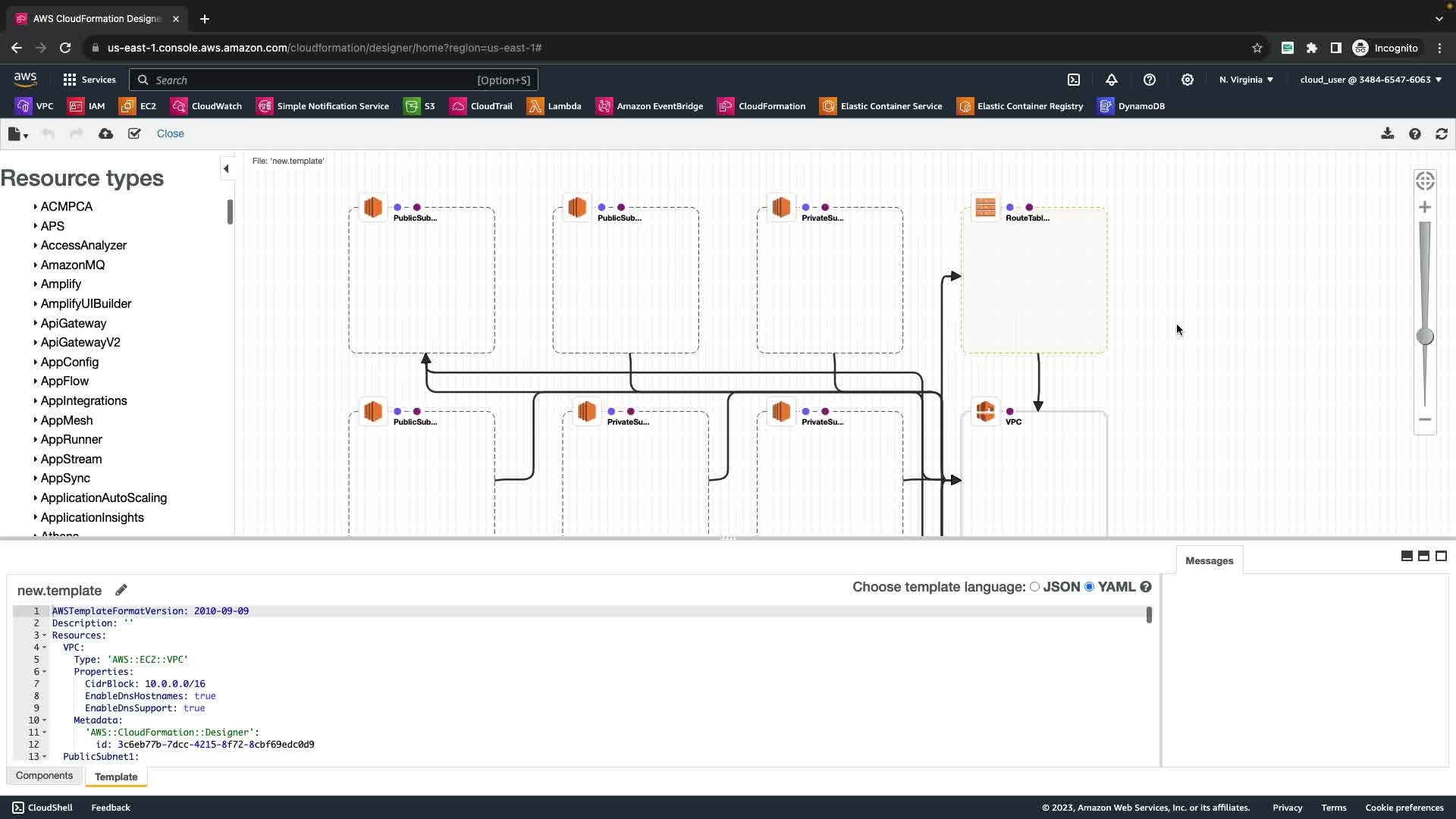Click the Refresh diagram icon

[x=1442, y=133]
